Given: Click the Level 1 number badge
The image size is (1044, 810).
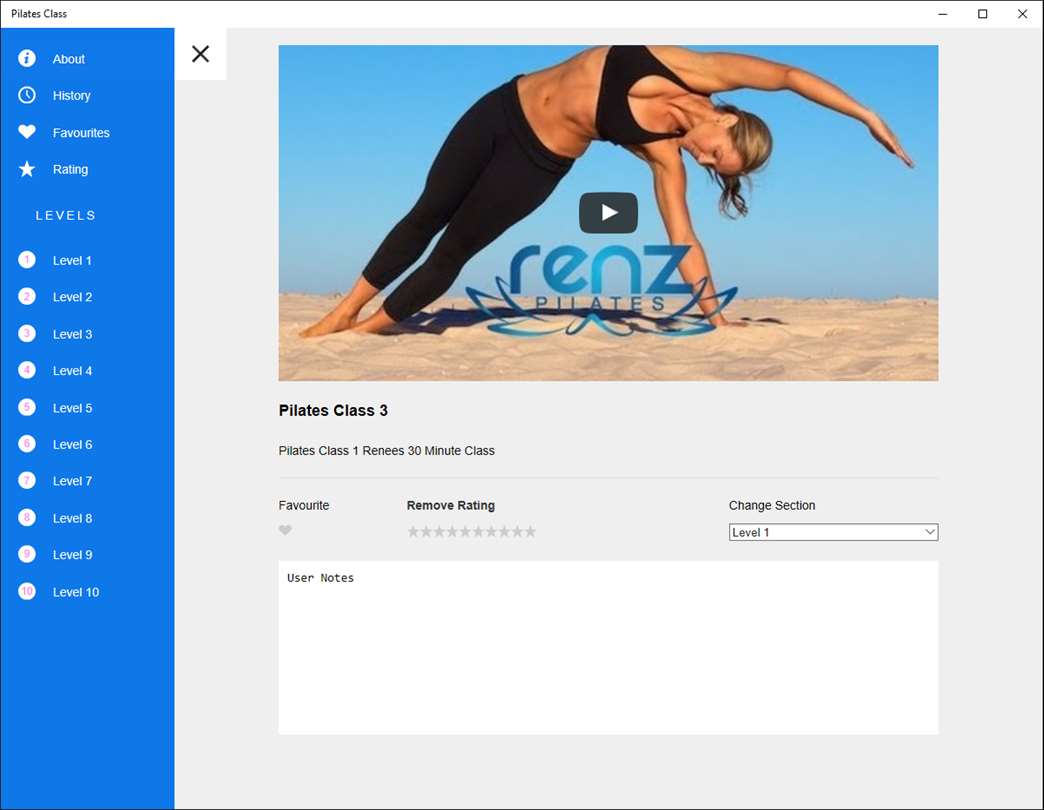Looking at the screenshot, I should (x=27, y=260).
